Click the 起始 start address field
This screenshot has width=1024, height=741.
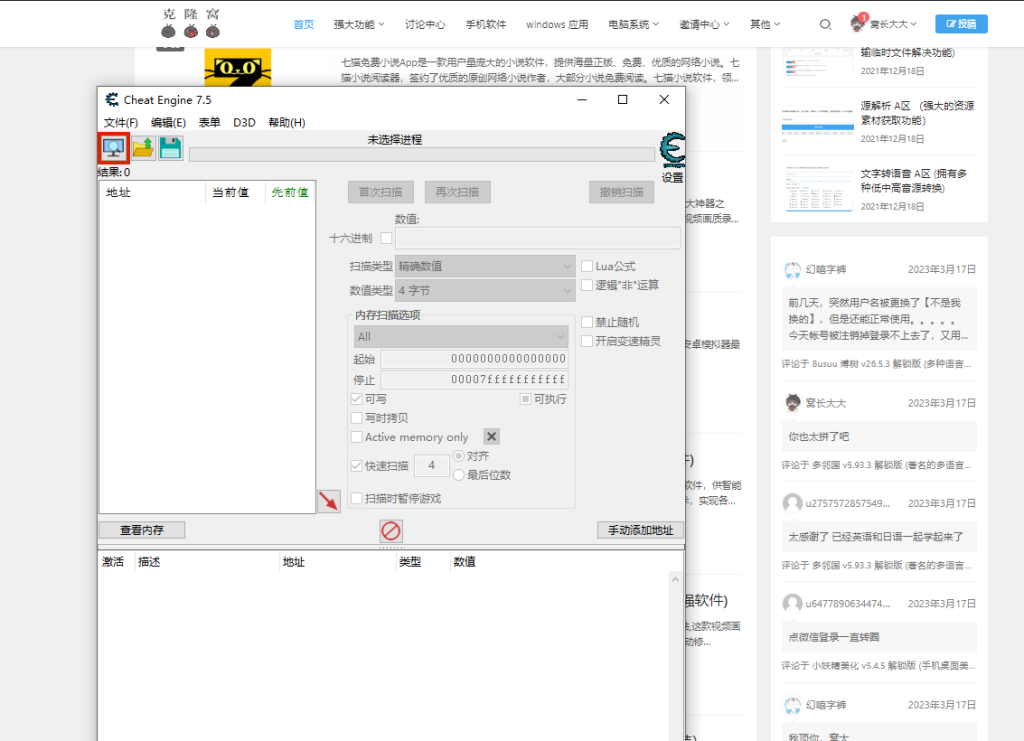474,359
